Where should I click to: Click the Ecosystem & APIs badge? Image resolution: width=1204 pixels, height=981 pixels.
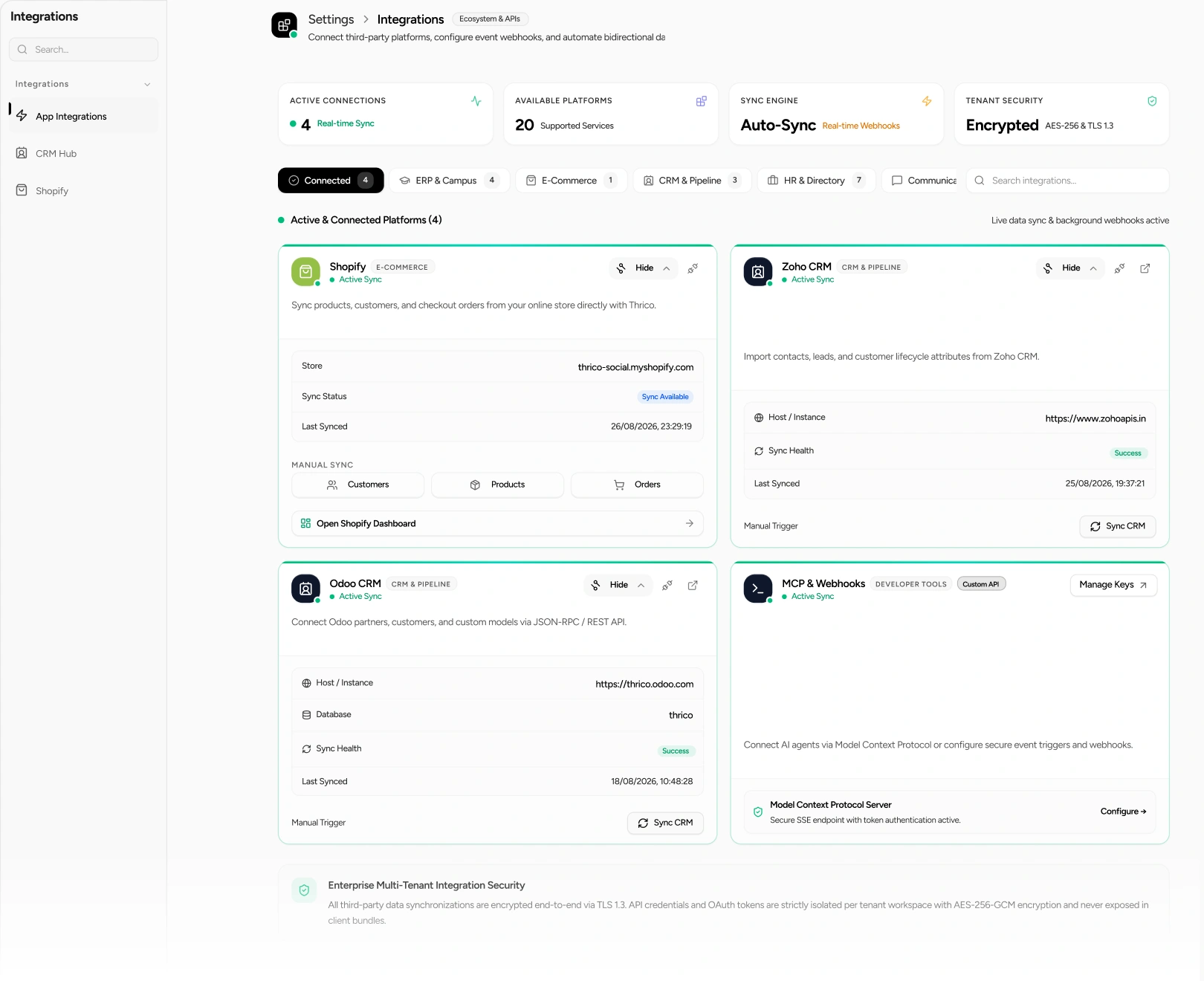click(490, 19)
